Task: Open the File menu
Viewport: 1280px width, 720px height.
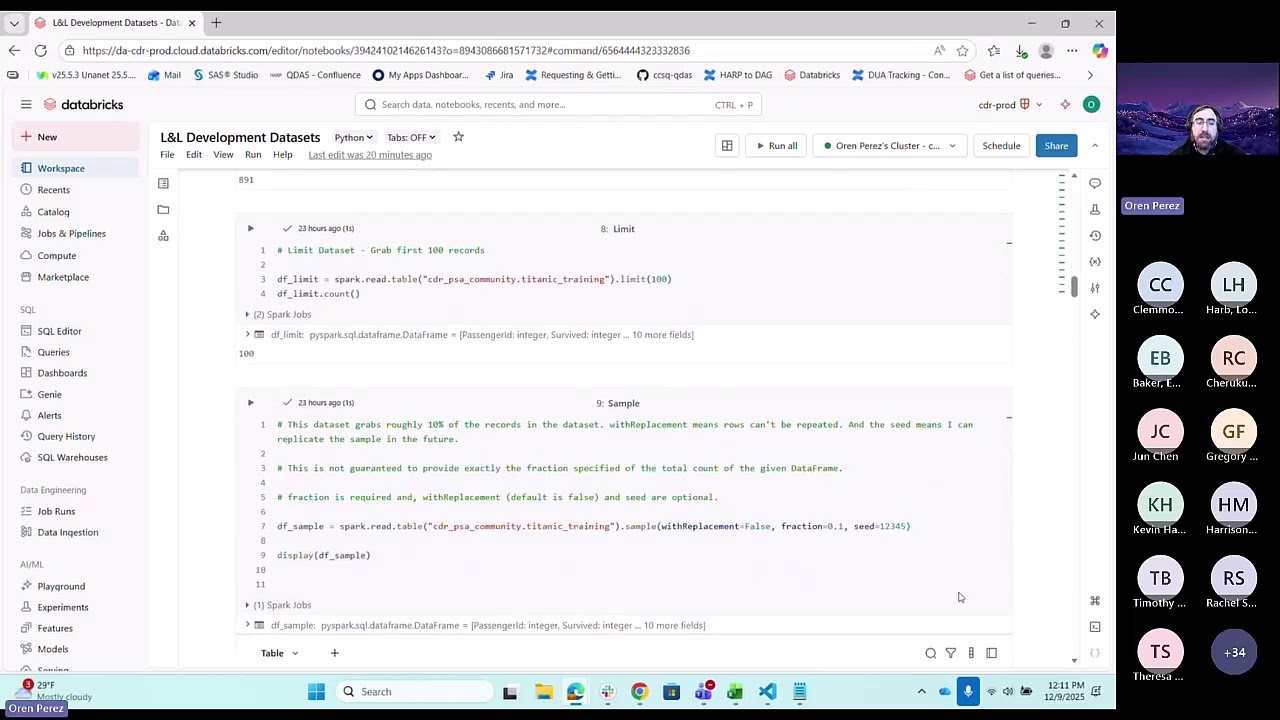Action: point(167,155)
